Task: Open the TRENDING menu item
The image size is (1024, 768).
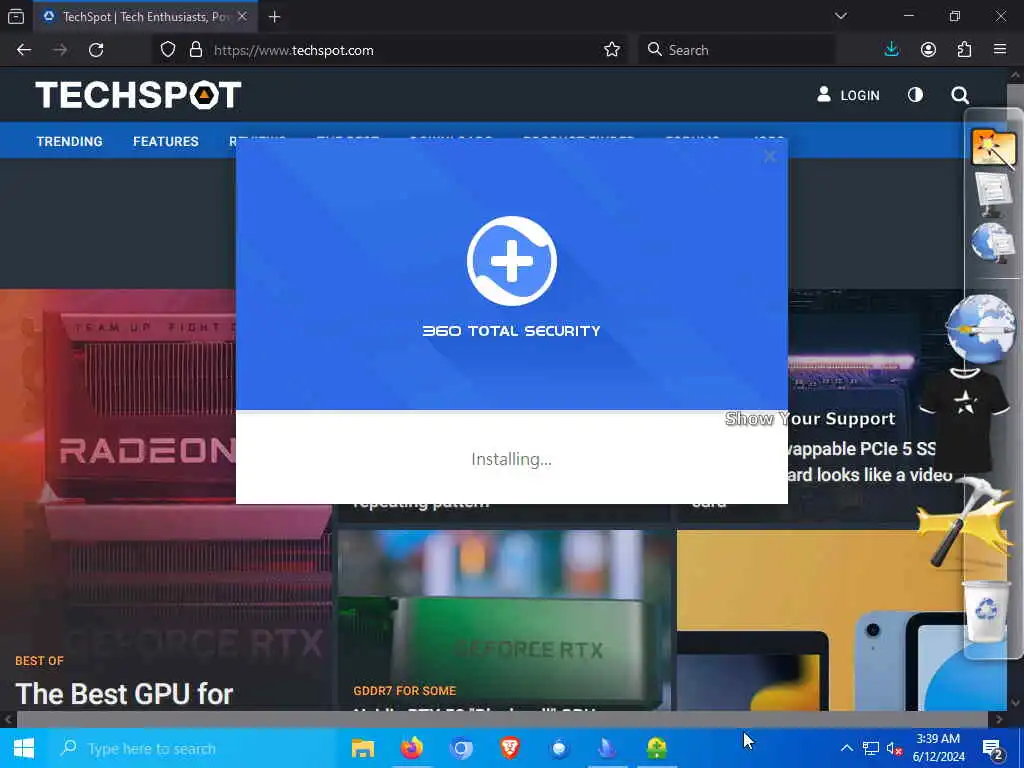Action: (69, 141)
